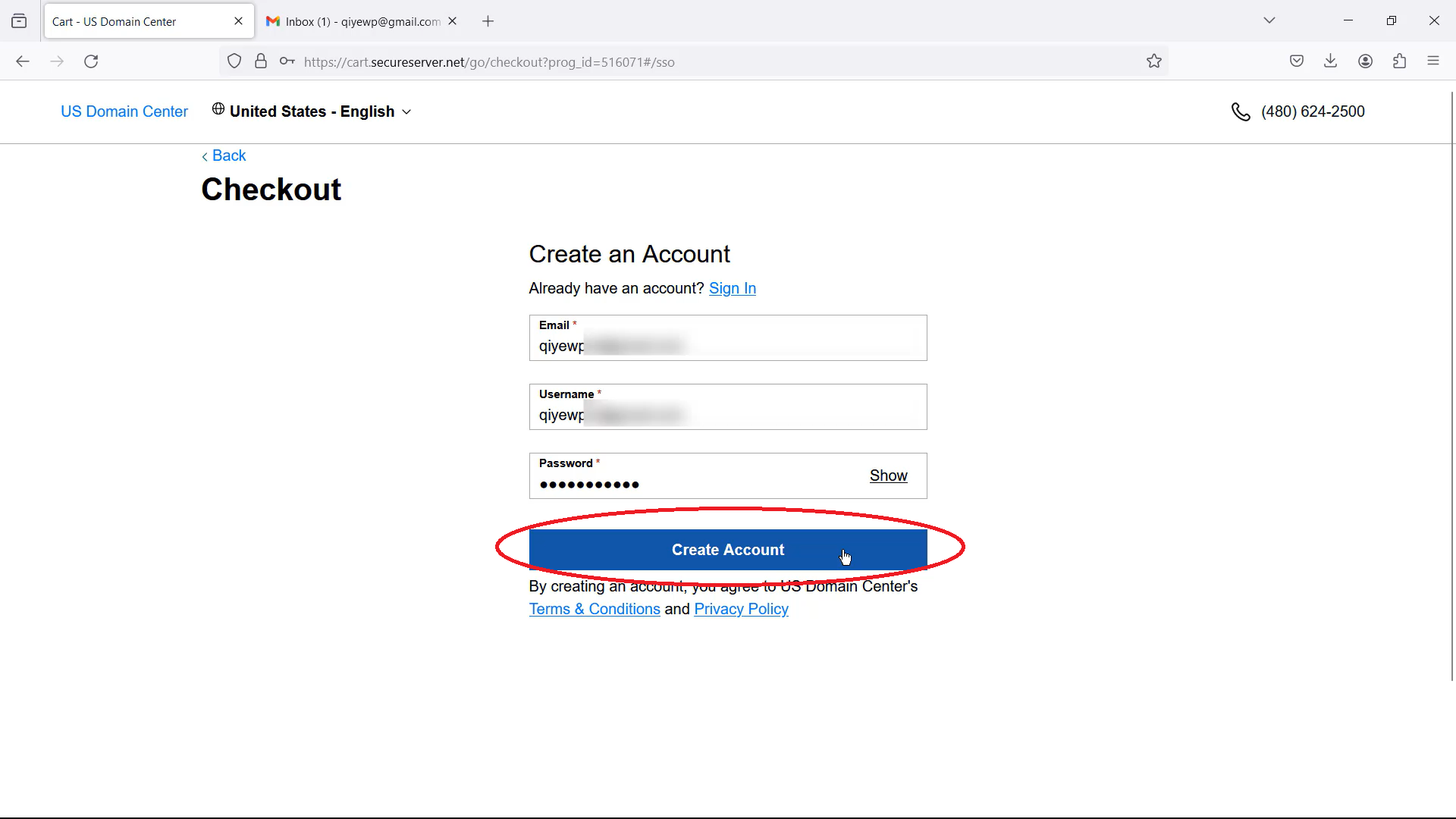Viewport: 1456px width, 819px height.
Task: Click the back navigation arrow
Action: tap(23, 61)
